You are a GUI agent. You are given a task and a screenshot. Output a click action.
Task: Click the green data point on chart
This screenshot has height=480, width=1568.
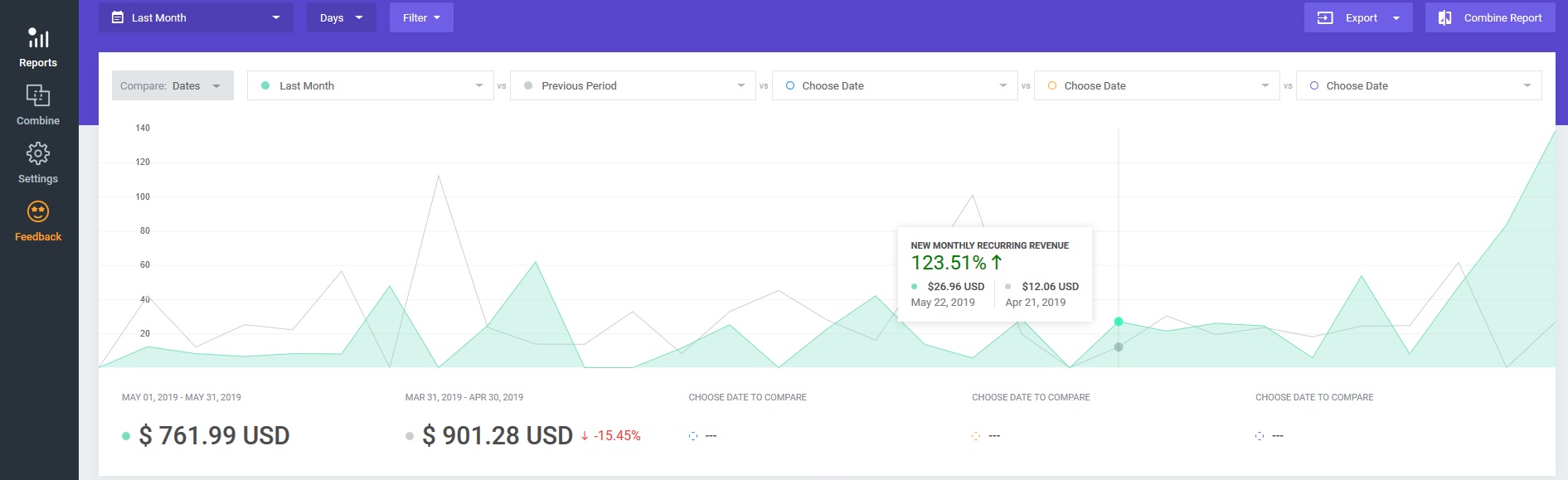1119,322
